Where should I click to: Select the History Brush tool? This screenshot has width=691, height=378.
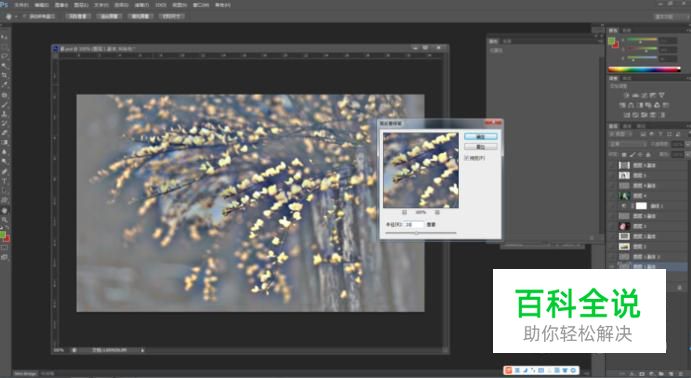[x=4, y=123]
